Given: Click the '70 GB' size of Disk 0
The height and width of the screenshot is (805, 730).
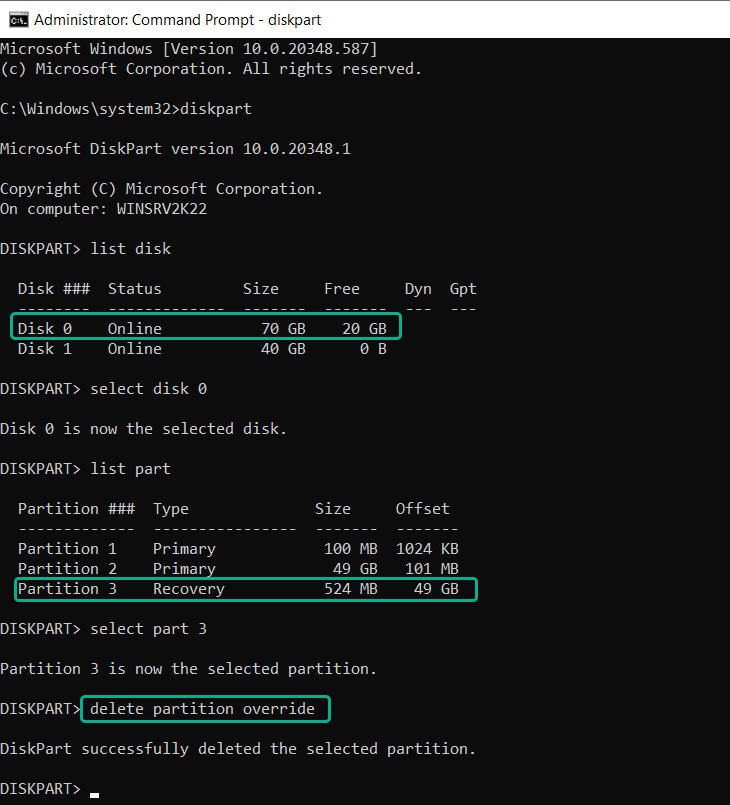Looking at the screenshot, I should (x=283, y=329).
